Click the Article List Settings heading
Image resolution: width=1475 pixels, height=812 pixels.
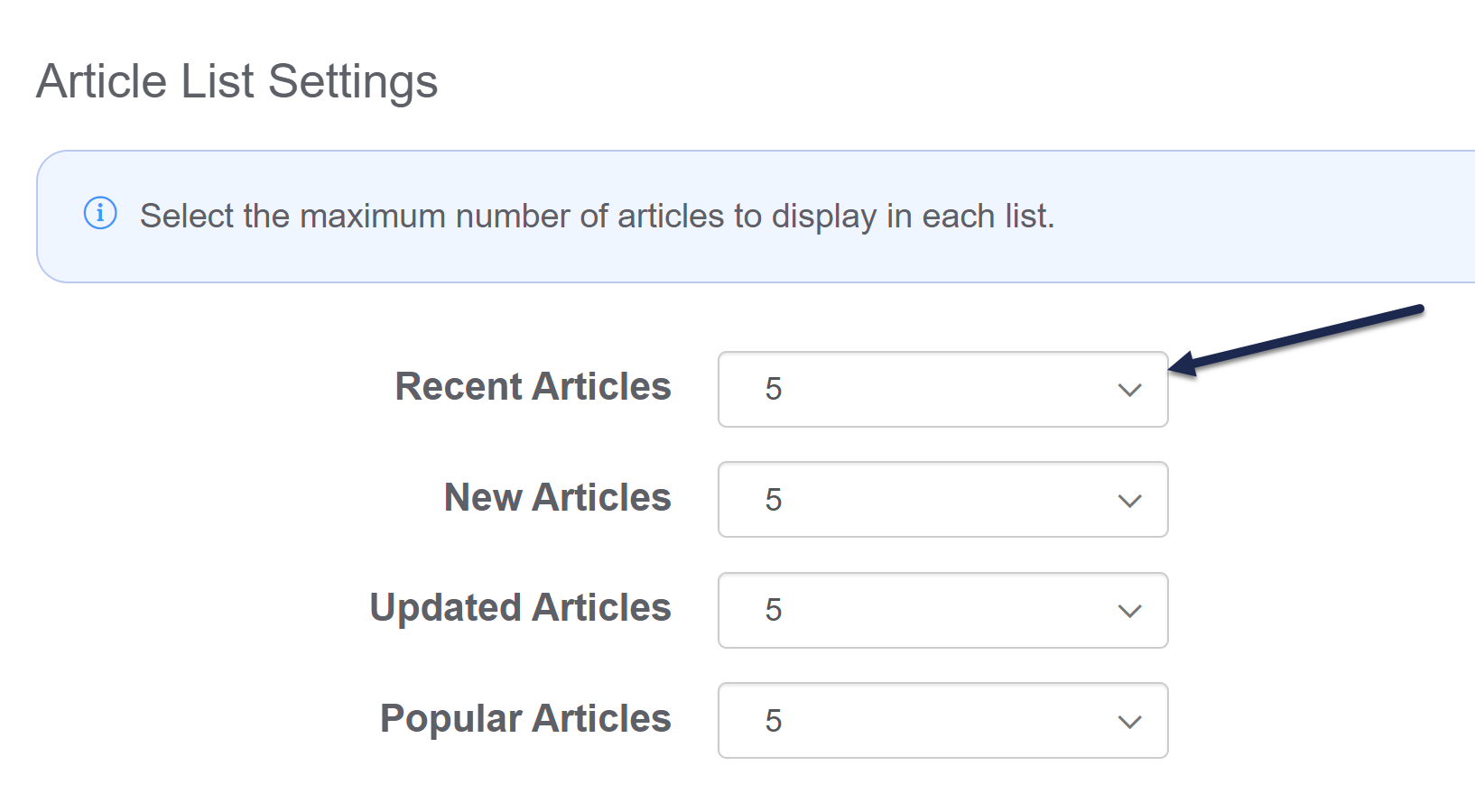237,81
